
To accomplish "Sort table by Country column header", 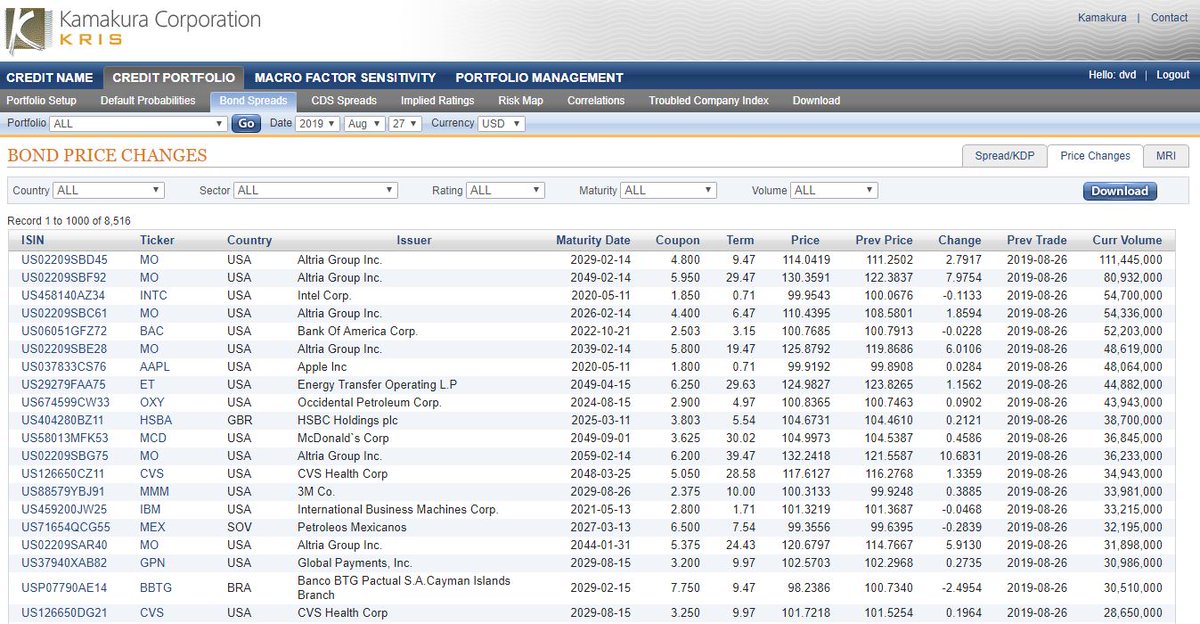I will [249, 240].
